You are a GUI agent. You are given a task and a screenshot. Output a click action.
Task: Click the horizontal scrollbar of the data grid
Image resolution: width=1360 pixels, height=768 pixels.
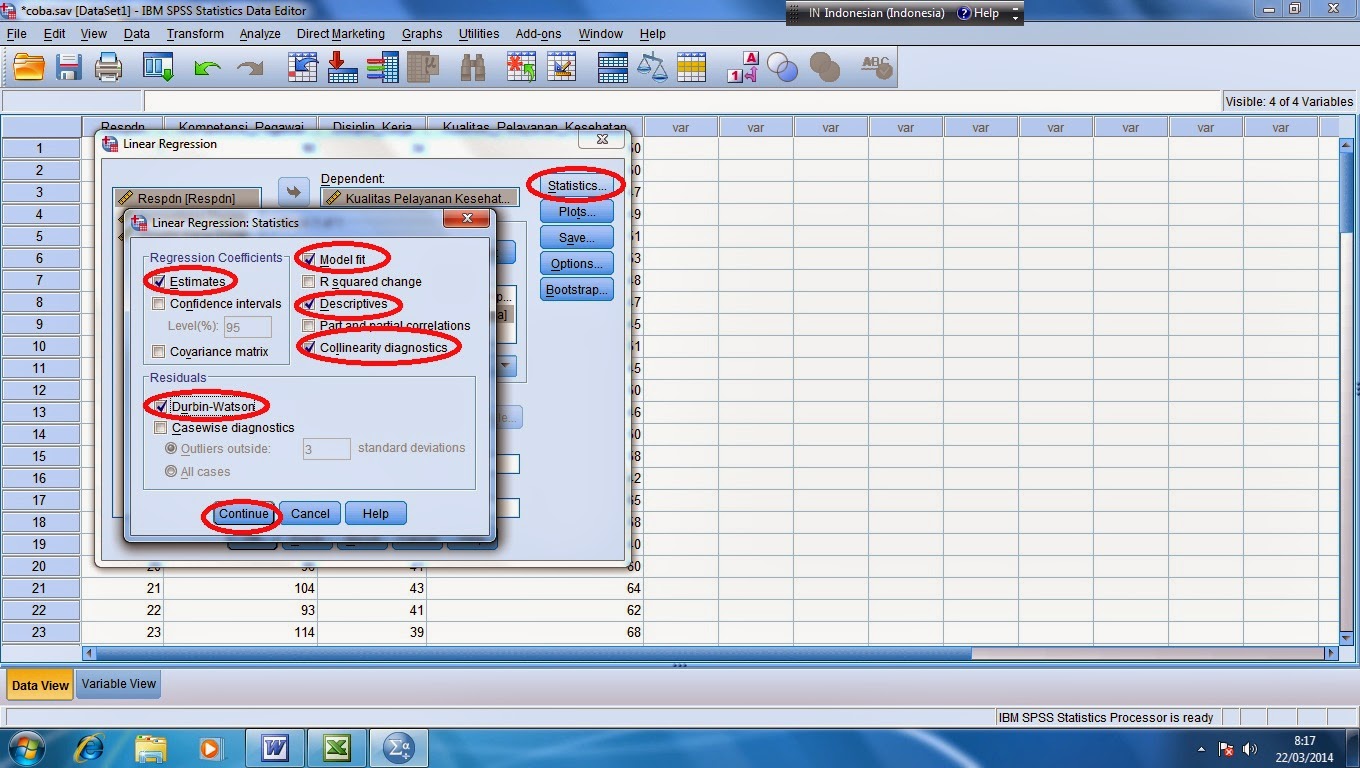(711, 653)
